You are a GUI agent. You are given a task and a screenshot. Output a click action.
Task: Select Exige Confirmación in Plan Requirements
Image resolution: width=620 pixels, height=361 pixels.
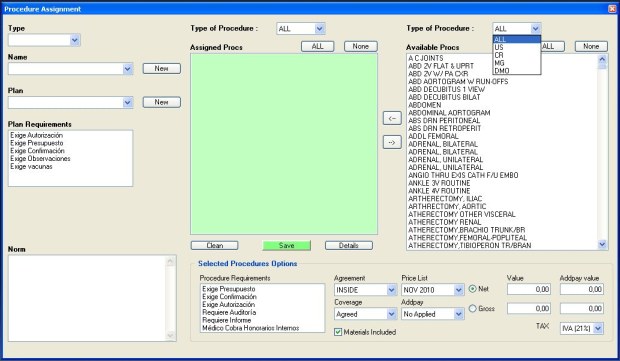(37, 151)
